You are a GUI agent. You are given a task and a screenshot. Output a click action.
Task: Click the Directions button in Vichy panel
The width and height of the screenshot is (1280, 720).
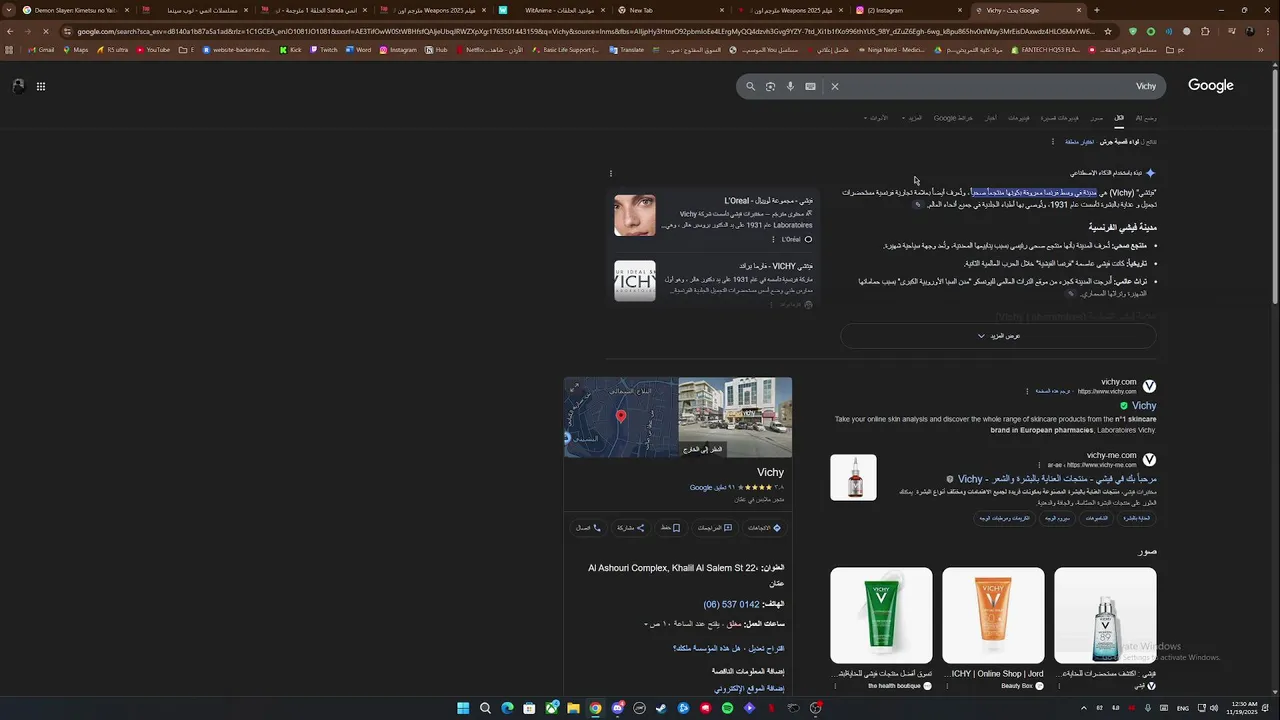pos(764,528)
